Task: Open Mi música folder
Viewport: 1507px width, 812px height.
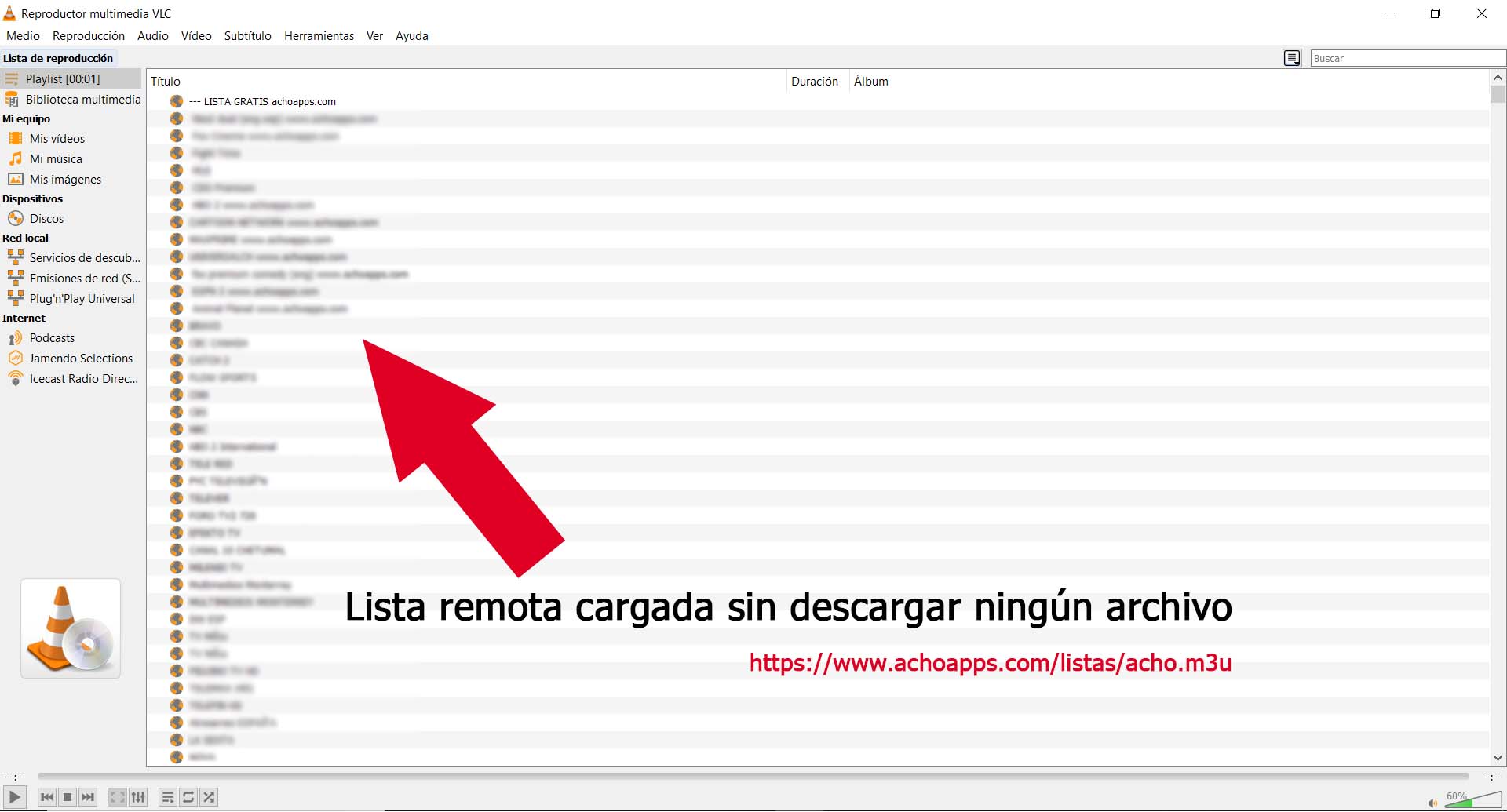Action: 71,158
